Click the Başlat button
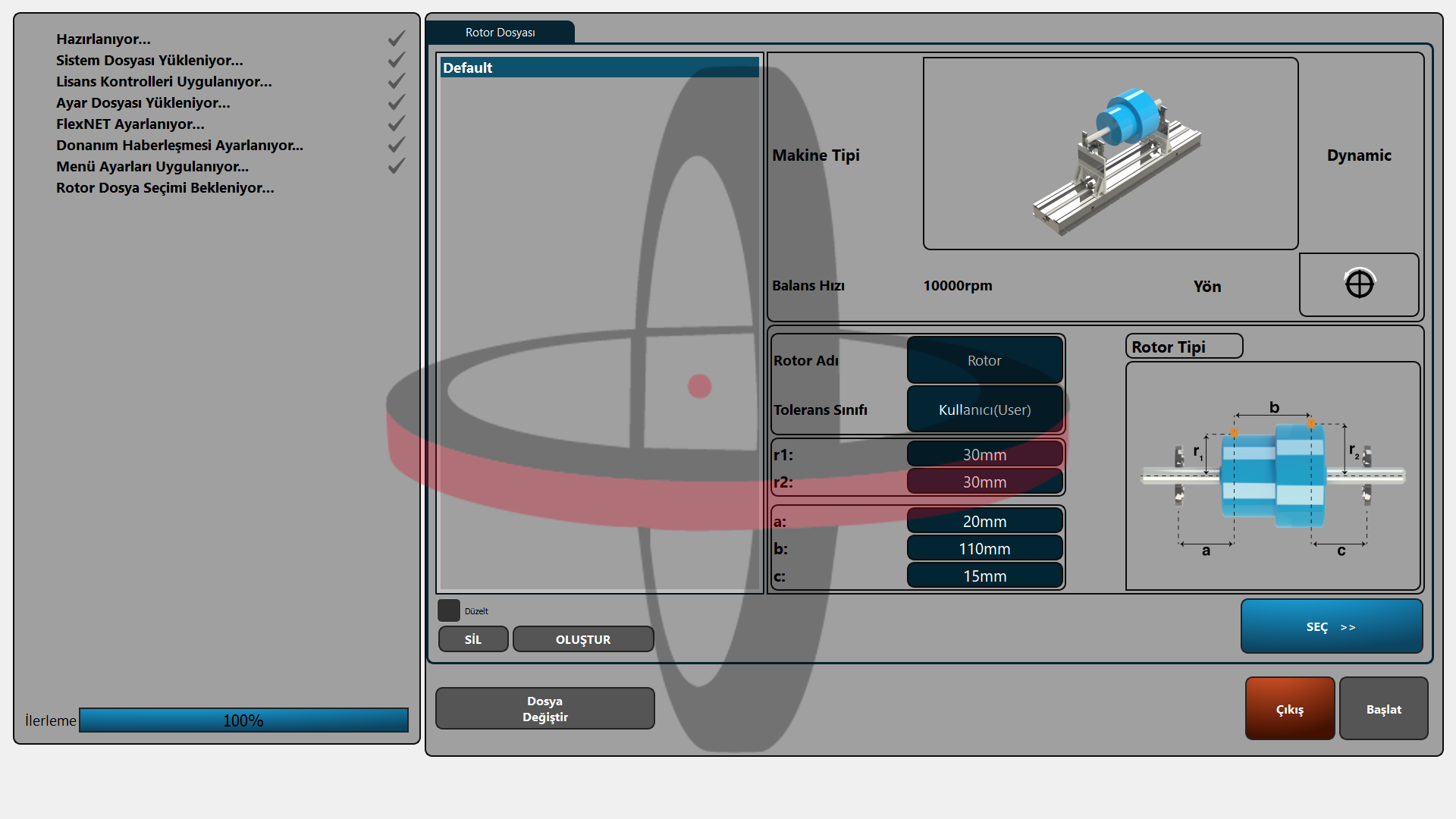1456x819 pixels. click(1383, 709)
